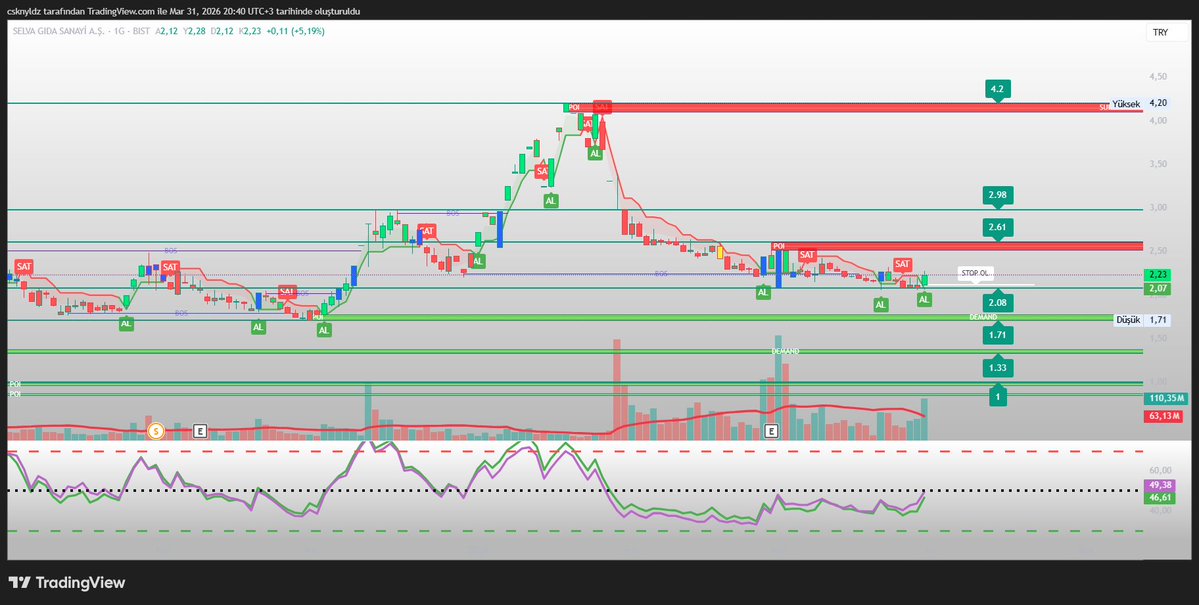The width and height of the screenshot is (1199, 605).
Task: Click the 3,50 price axis value
Action: (1158, 164)
